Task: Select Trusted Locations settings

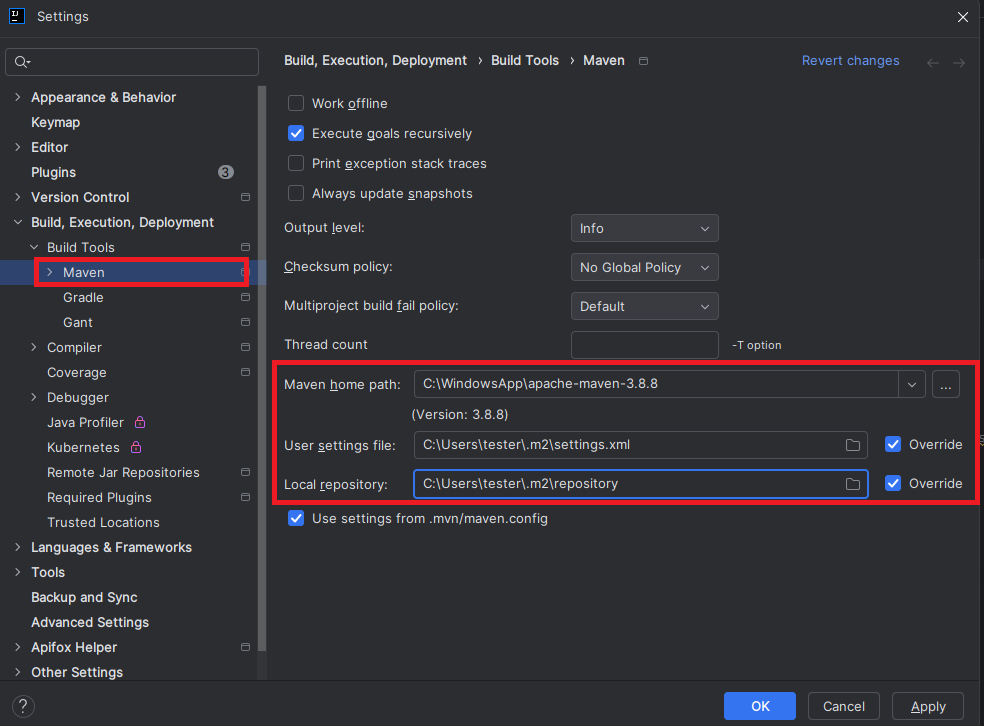Action: click(103, 522)
